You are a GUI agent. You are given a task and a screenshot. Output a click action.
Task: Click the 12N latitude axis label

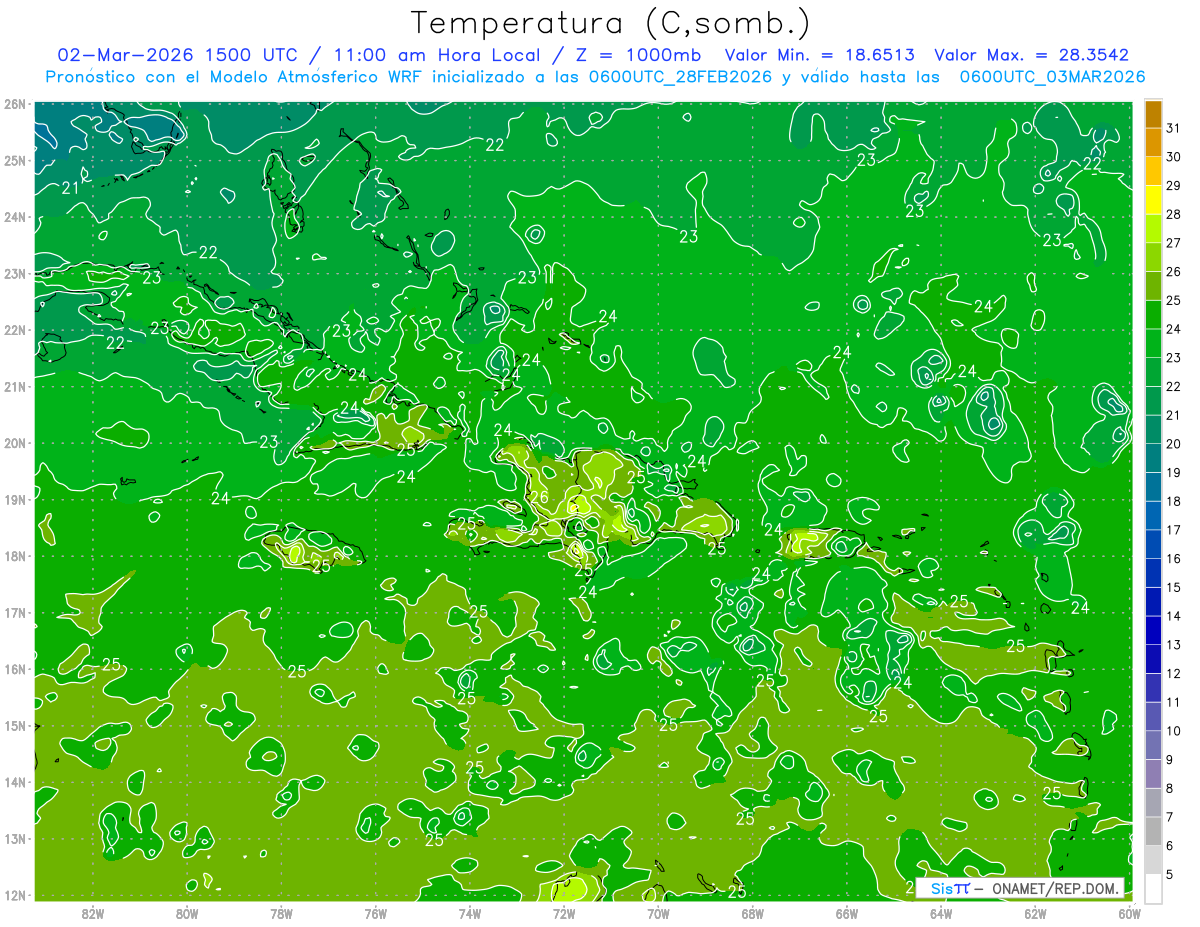pyautogui.click(x=14, y=895)
